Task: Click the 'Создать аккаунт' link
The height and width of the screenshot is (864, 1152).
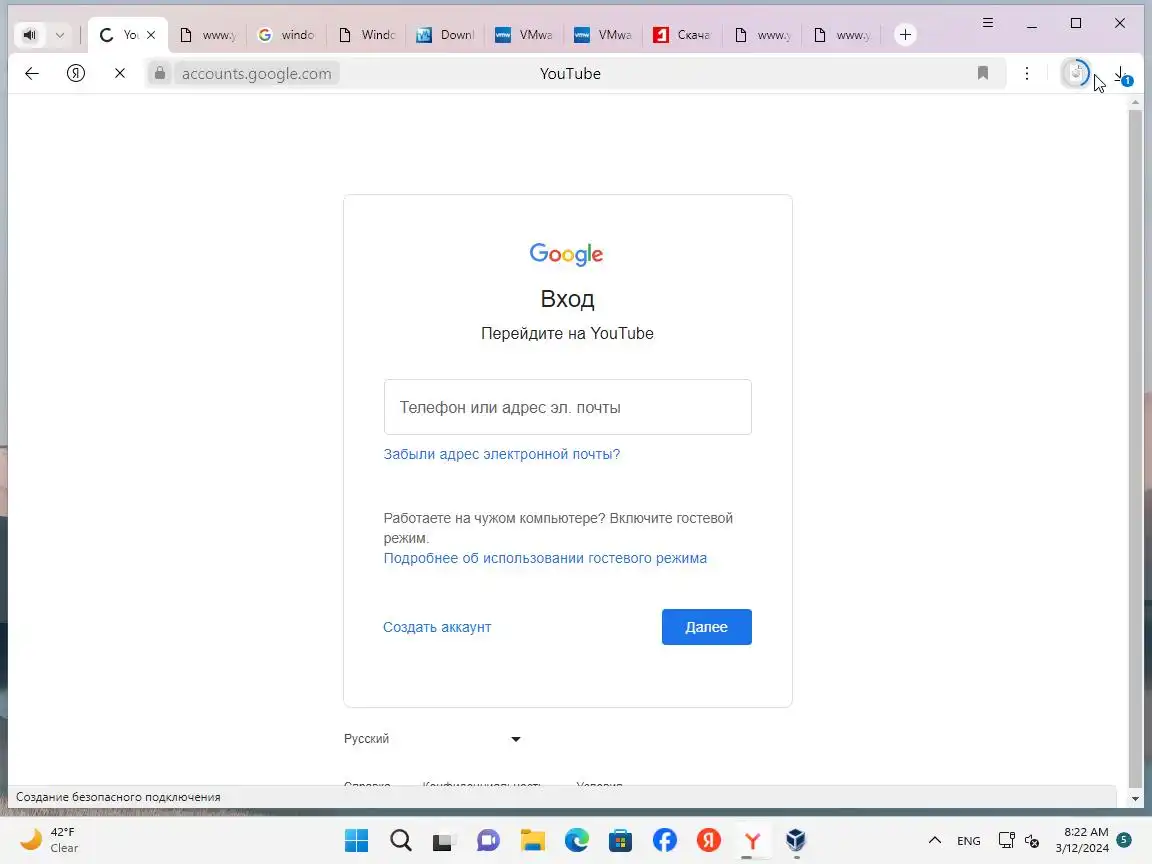Action: [437, 627]
